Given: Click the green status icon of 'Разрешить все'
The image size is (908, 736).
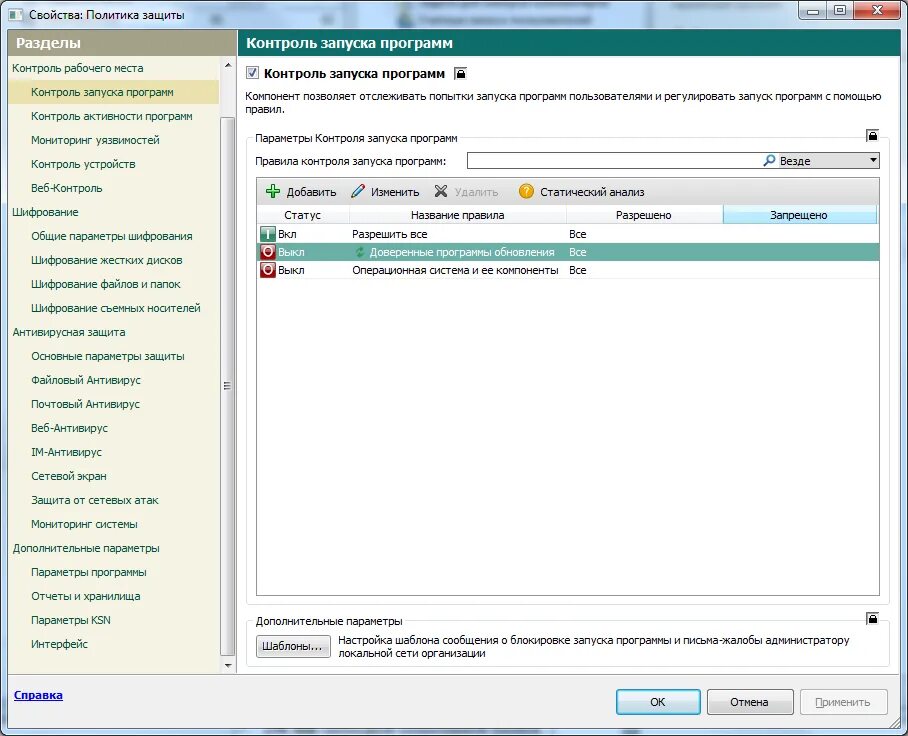Looking at the screenshot, I should 268,234.
